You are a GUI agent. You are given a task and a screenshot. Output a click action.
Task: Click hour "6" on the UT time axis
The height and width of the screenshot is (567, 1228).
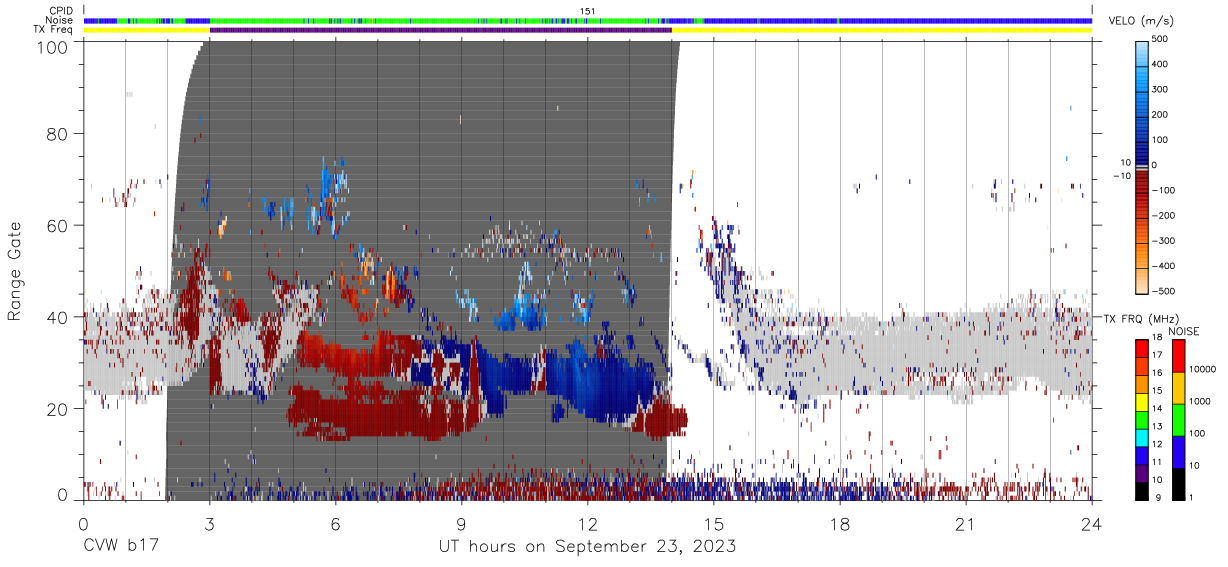pyautogui.click(x=335, y=524)
